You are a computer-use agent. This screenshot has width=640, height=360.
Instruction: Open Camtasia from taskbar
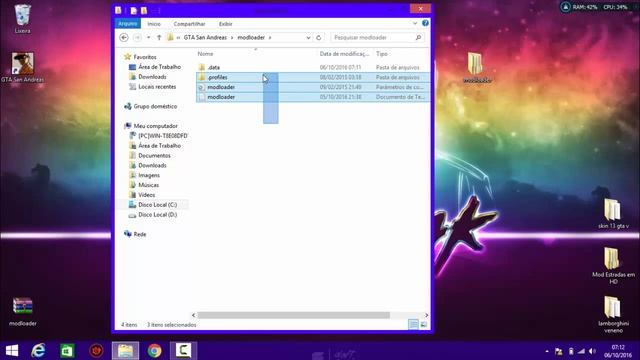tap(183, 351)
